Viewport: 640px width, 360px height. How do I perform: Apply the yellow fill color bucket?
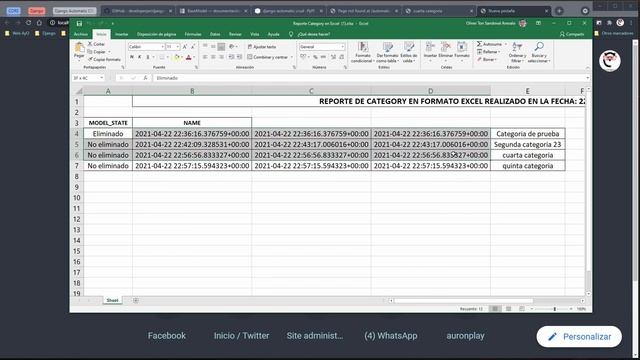177,58
